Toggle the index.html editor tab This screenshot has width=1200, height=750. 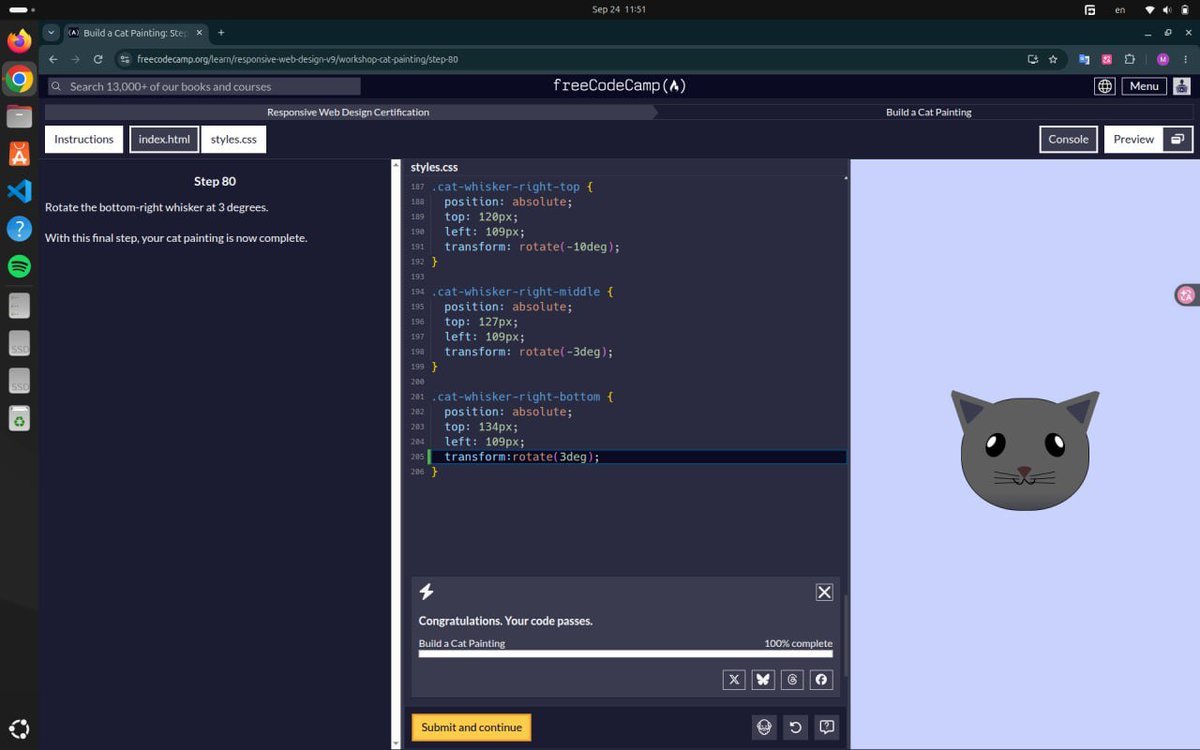point(164,139)
